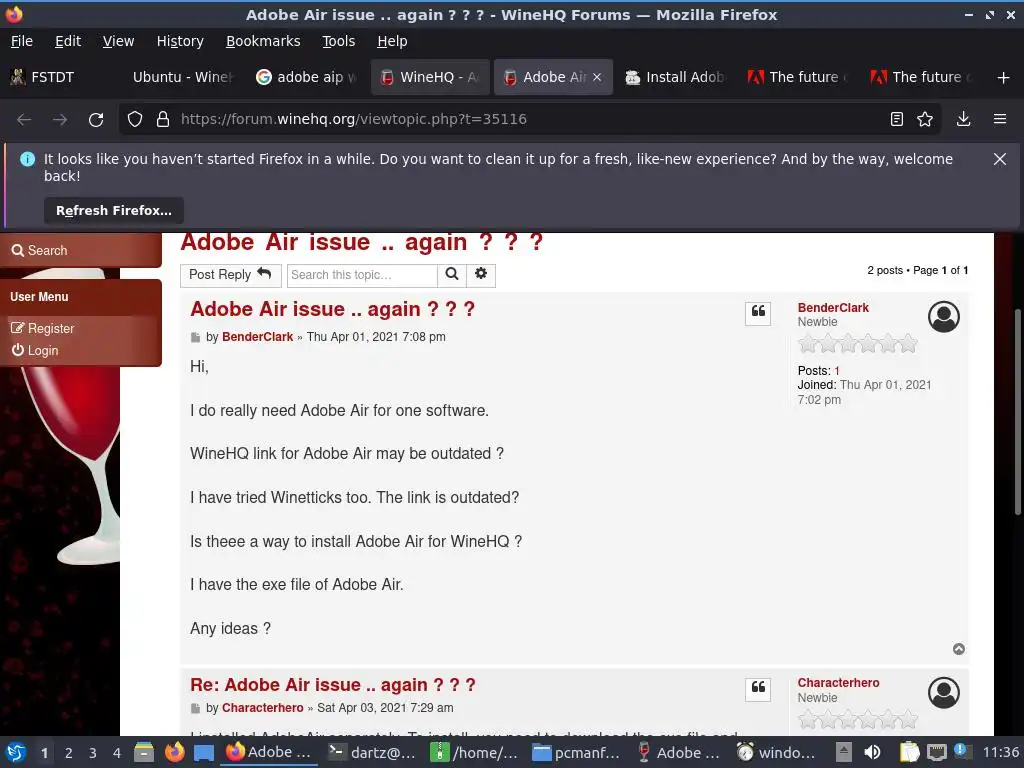Open the History menu
1024x768 pixels.
point(180,41)
